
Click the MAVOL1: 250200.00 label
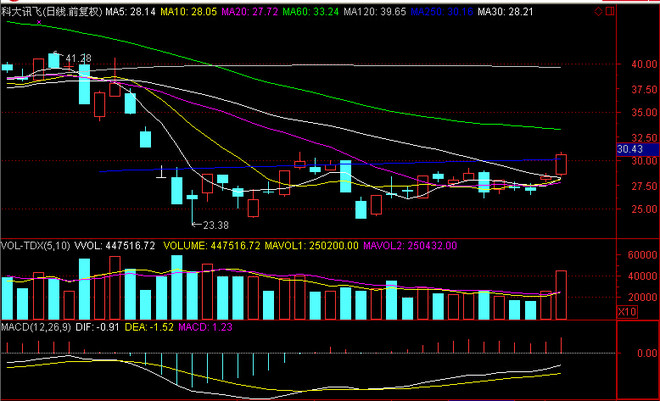point(311,246)
